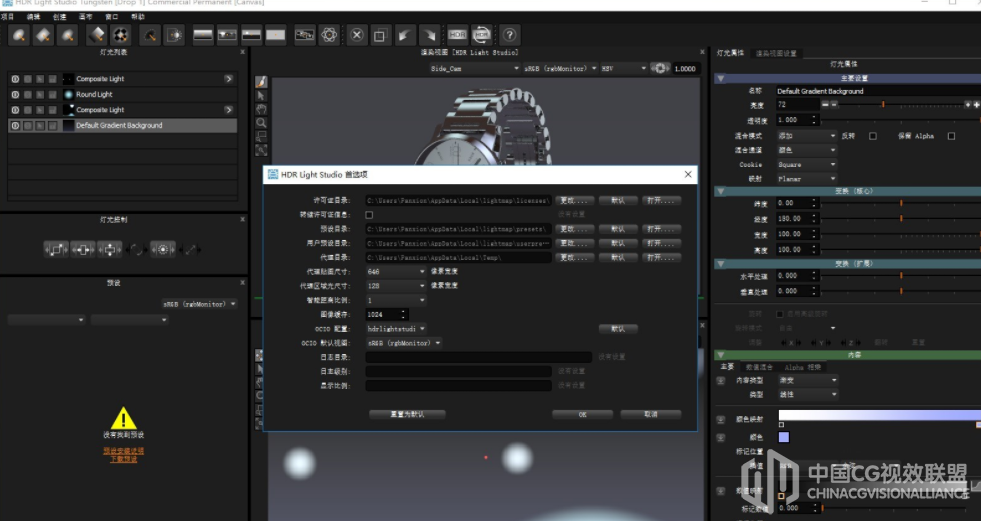Enable the preserve Alpha checkbox
This screenshot has width=981, height=521.
[951, 136]
